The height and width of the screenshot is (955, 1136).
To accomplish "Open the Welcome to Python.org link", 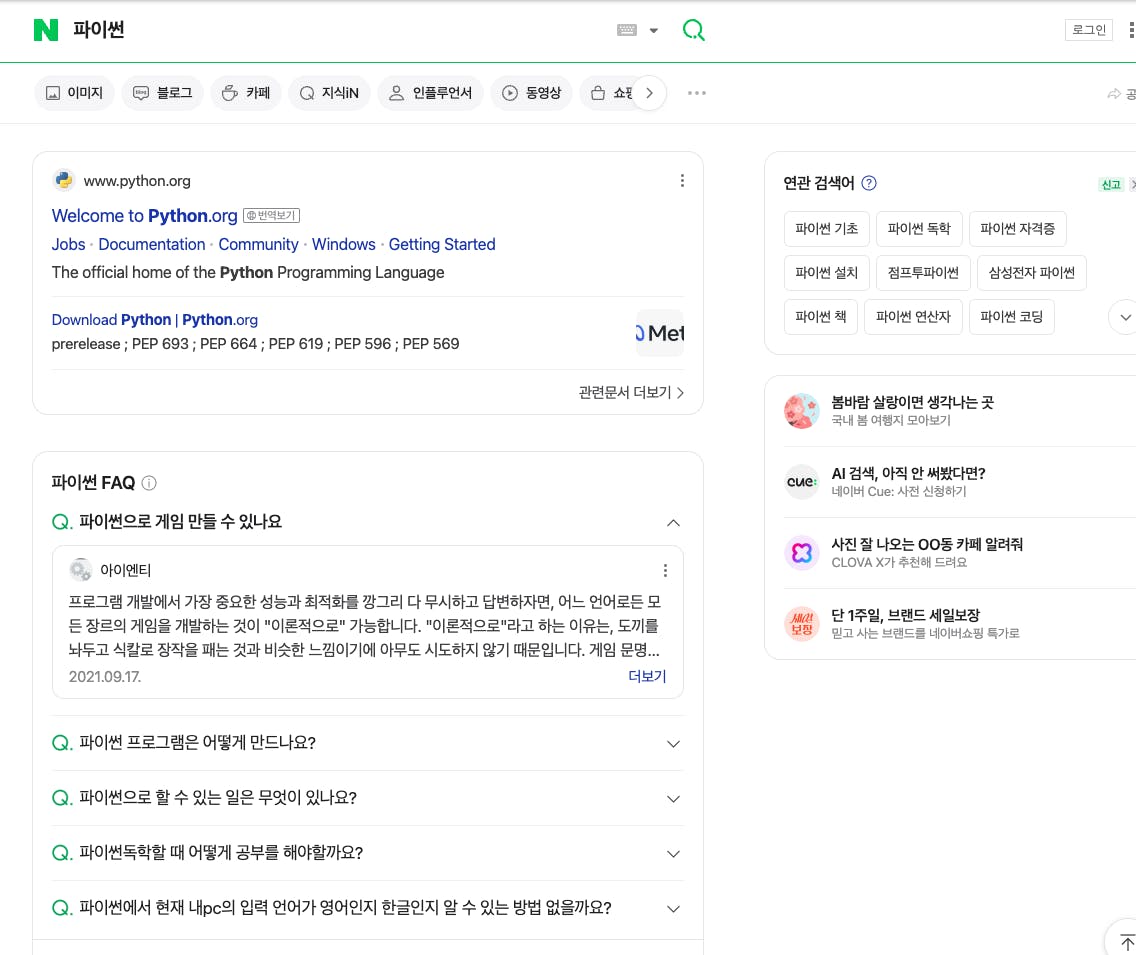I will [144, 216].
